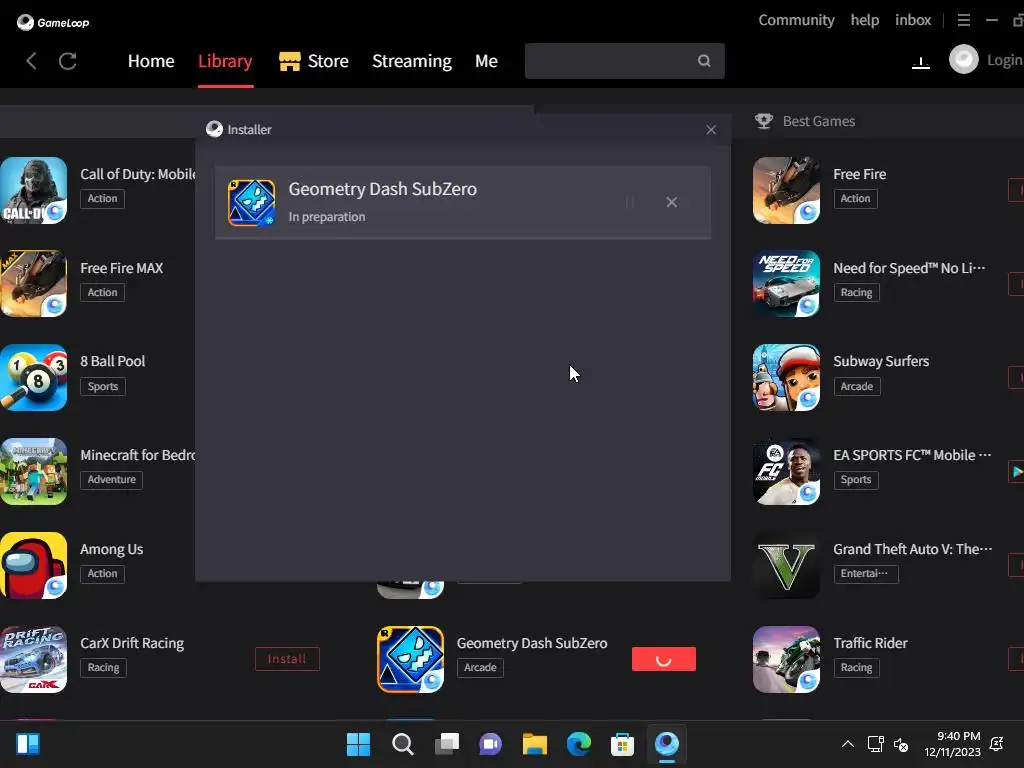Viewport: 1024px width, 768px height.
Task: Open the hamburger menu icon
Action: [x=963, y=20]
